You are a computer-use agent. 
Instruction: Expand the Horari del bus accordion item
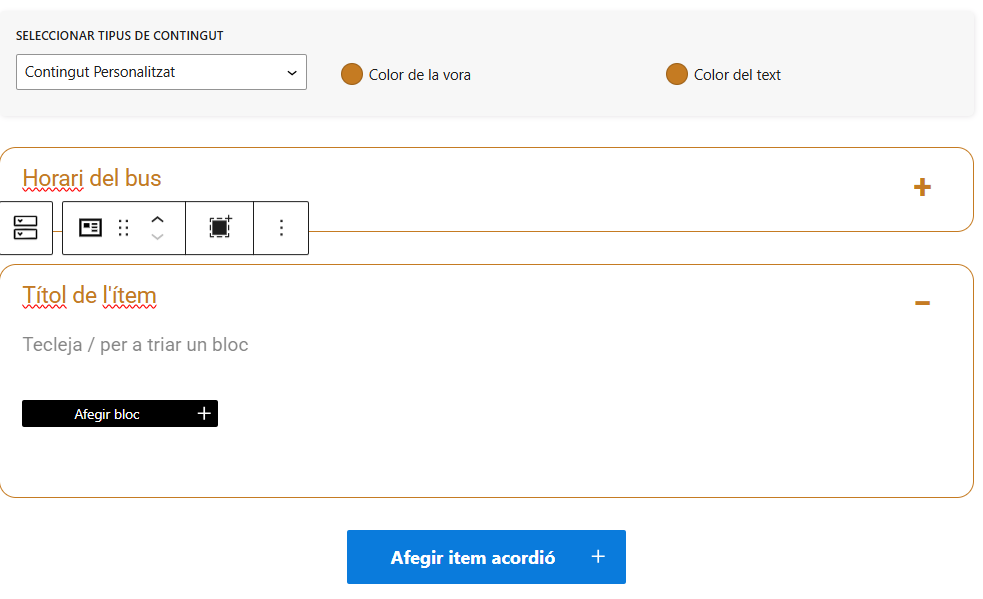[x=923, y=187]
